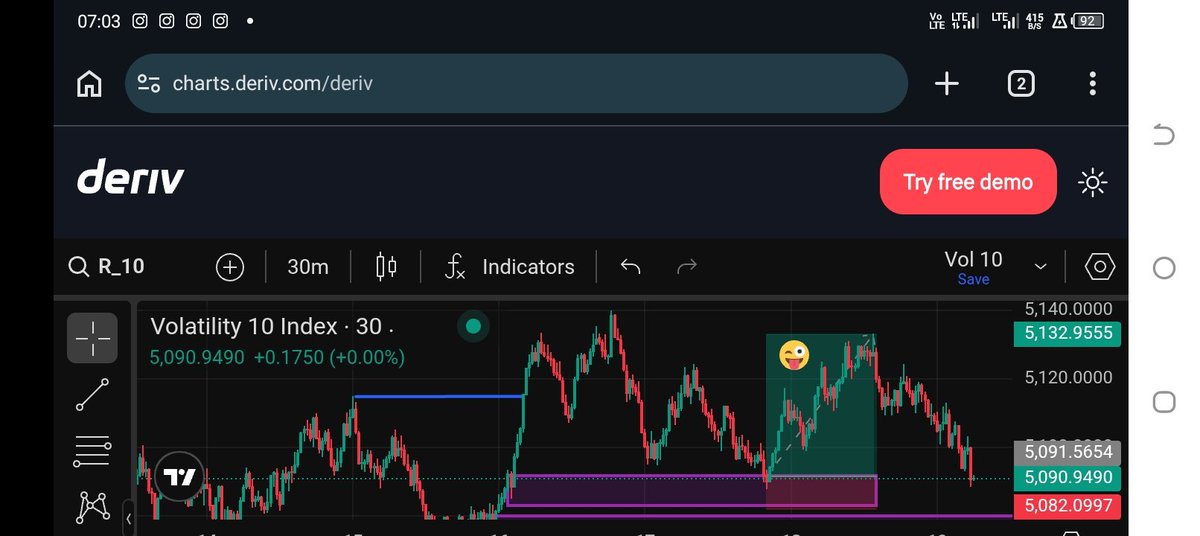Select the purple rectangle zone
1200x536 pixels.
692,490
